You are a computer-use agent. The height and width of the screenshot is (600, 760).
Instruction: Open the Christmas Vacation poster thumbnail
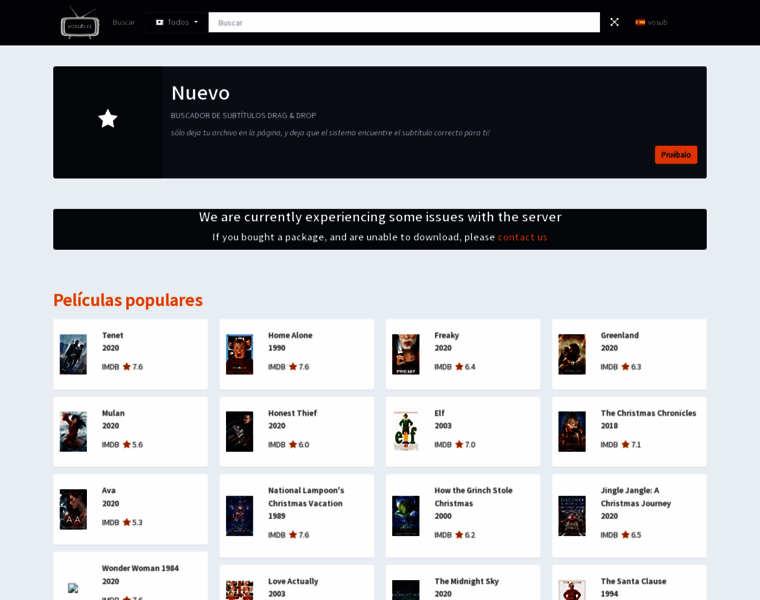click(x=239, y=516)
